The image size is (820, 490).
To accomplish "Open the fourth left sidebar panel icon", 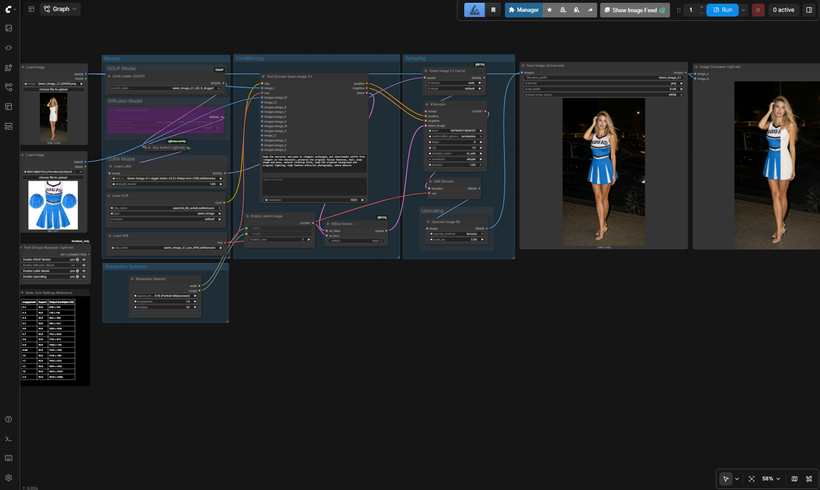I will [8, 87].
